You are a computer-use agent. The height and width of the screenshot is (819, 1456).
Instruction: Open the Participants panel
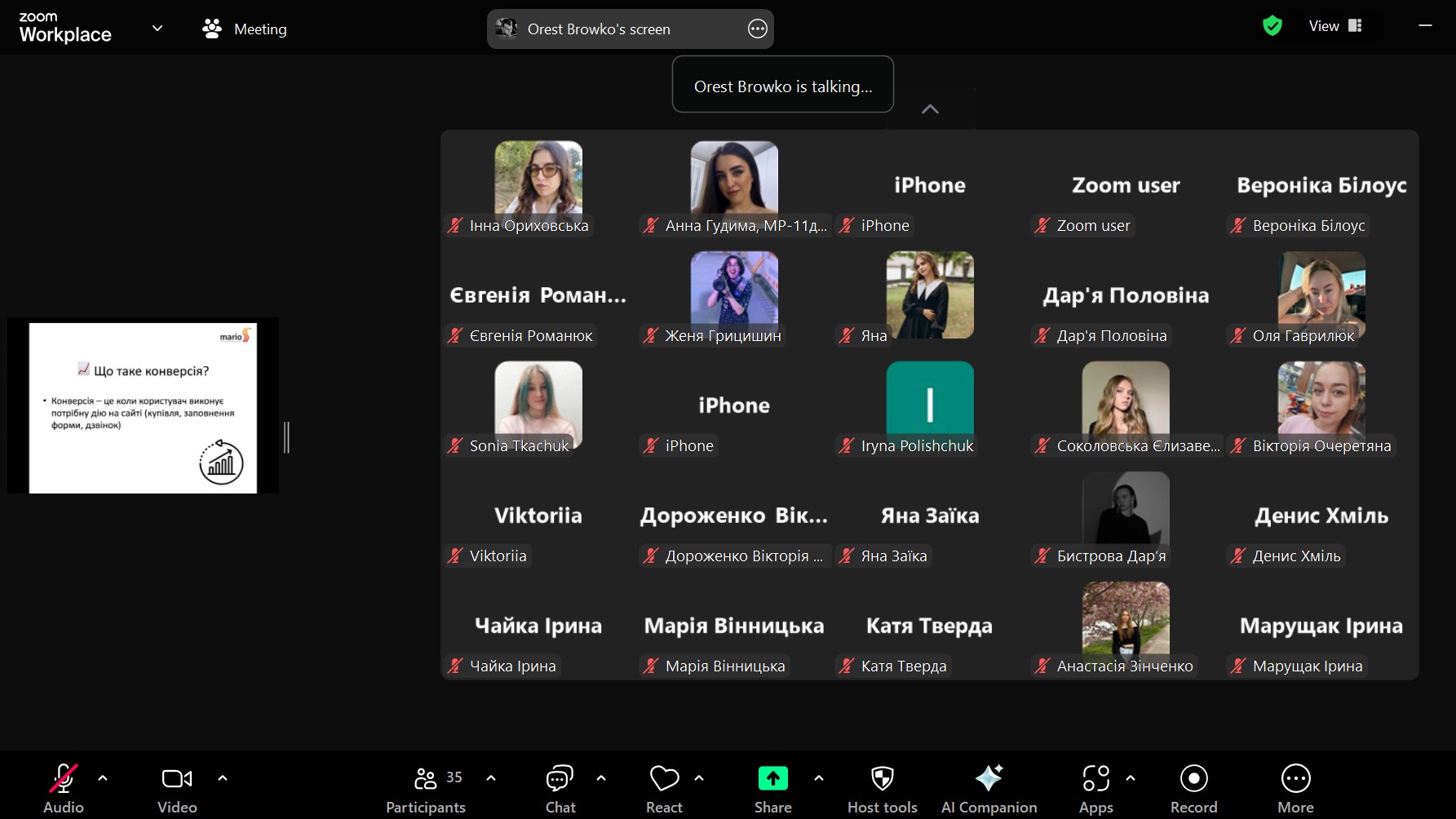pos(426,789)
